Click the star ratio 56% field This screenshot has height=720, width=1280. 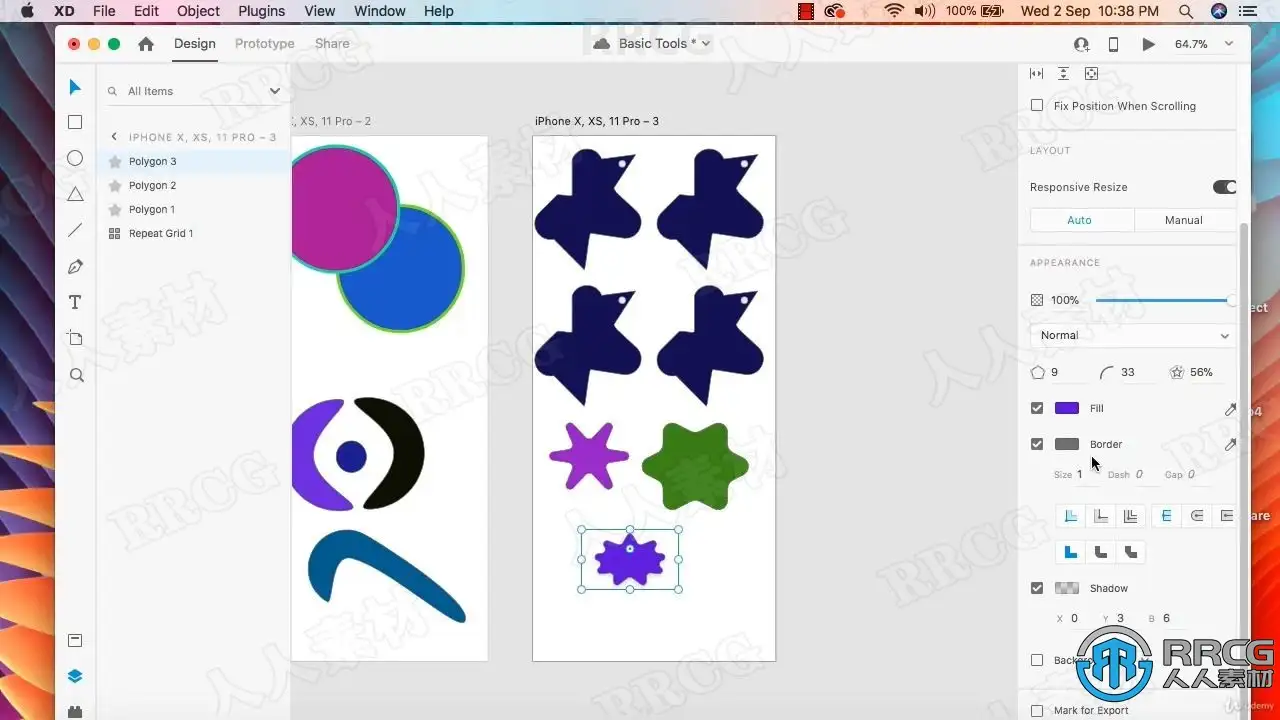coord(1201,372)
